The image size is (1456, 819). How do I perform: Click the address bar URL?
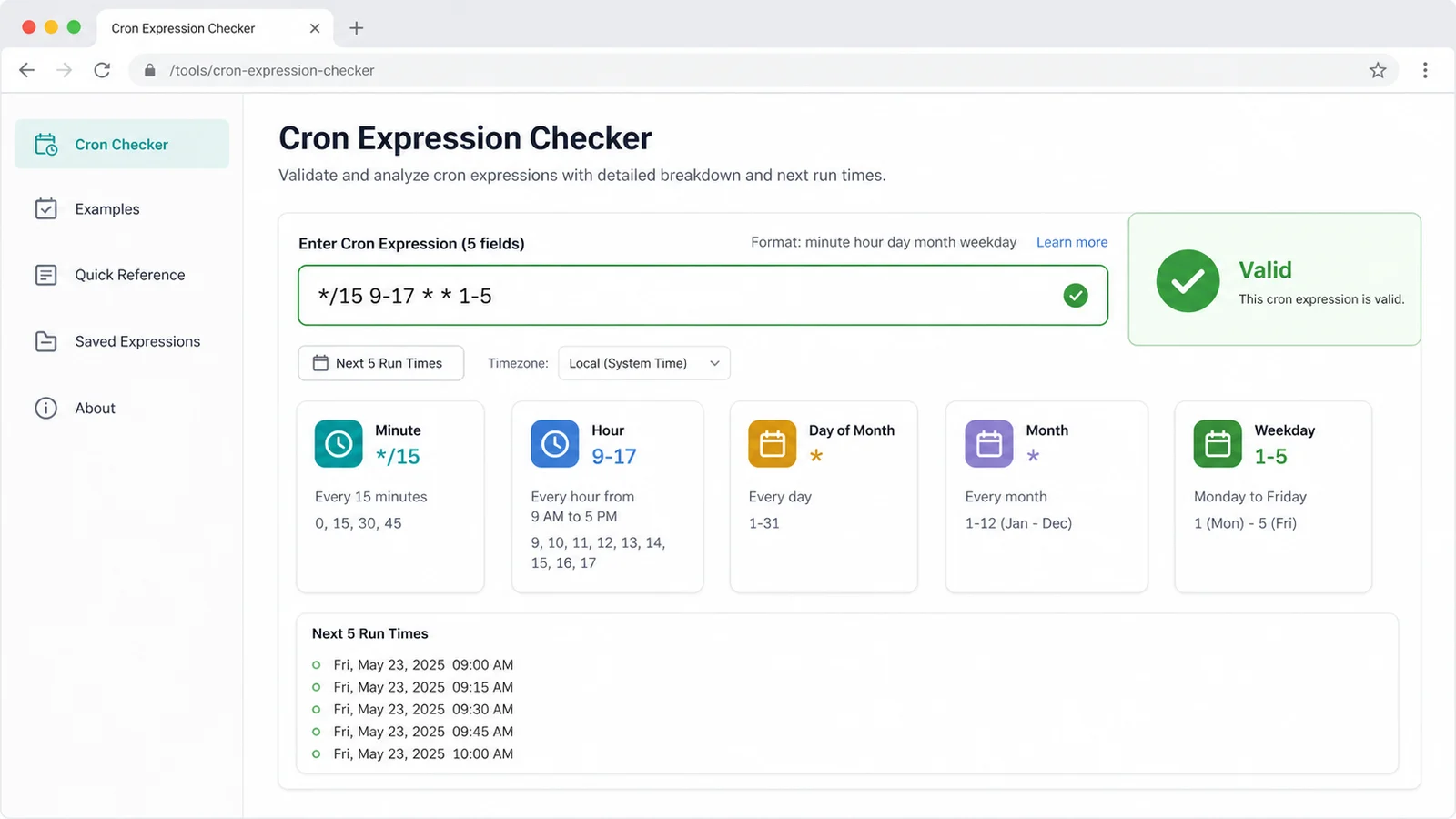(272, 70)
